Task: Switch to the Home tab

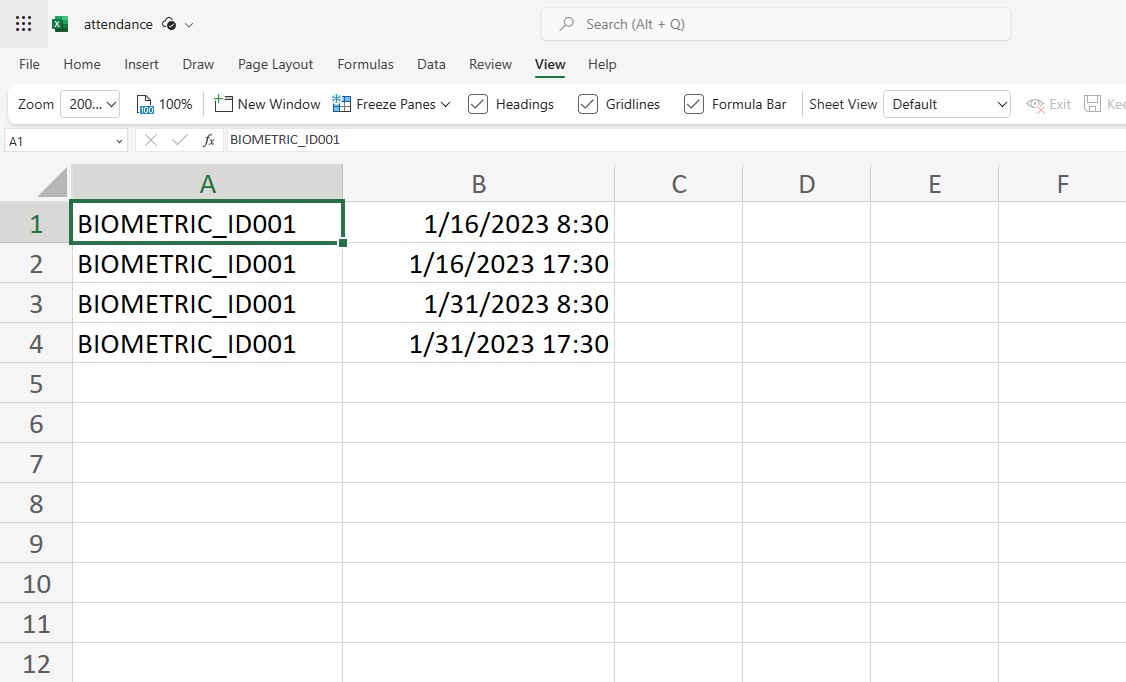Action: click(x=82, y=64)
